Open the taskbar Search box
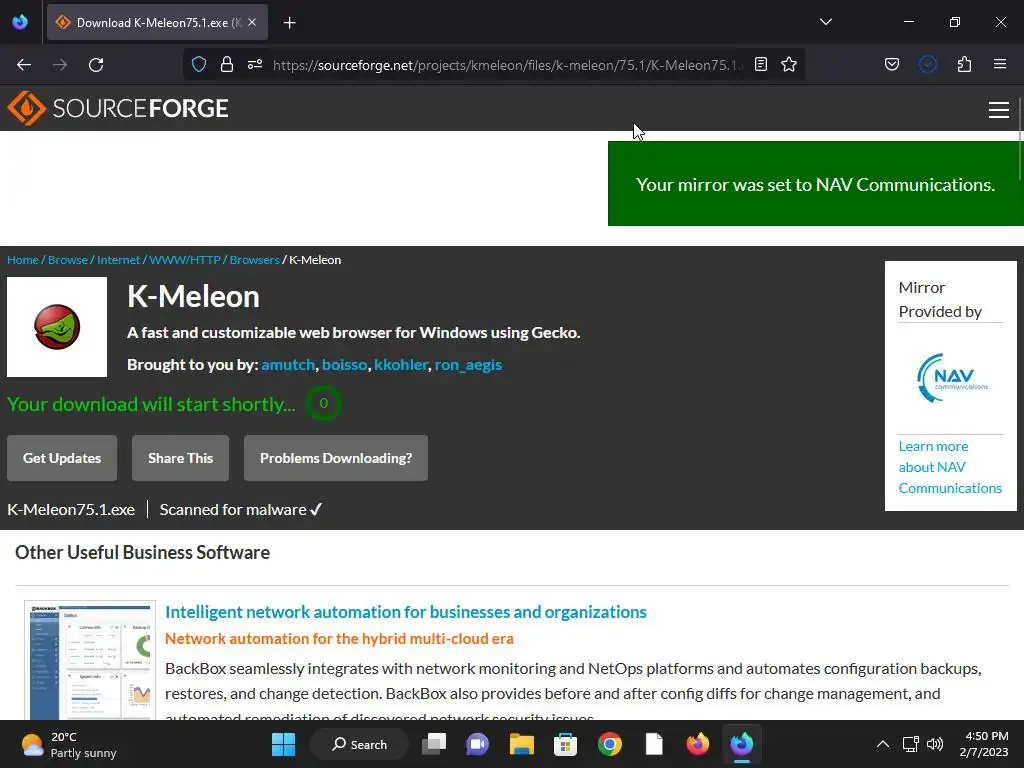The image size is (1024, 768). [359, 744]
